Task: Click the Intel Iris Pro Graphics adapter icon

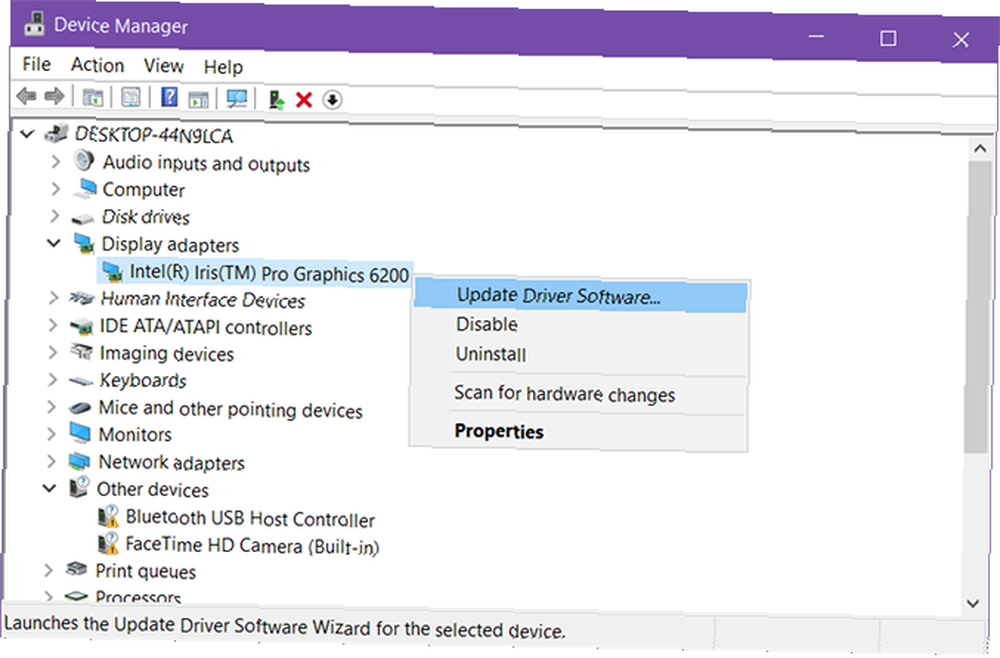Action: pyautogui.click(x=112, y=272)
